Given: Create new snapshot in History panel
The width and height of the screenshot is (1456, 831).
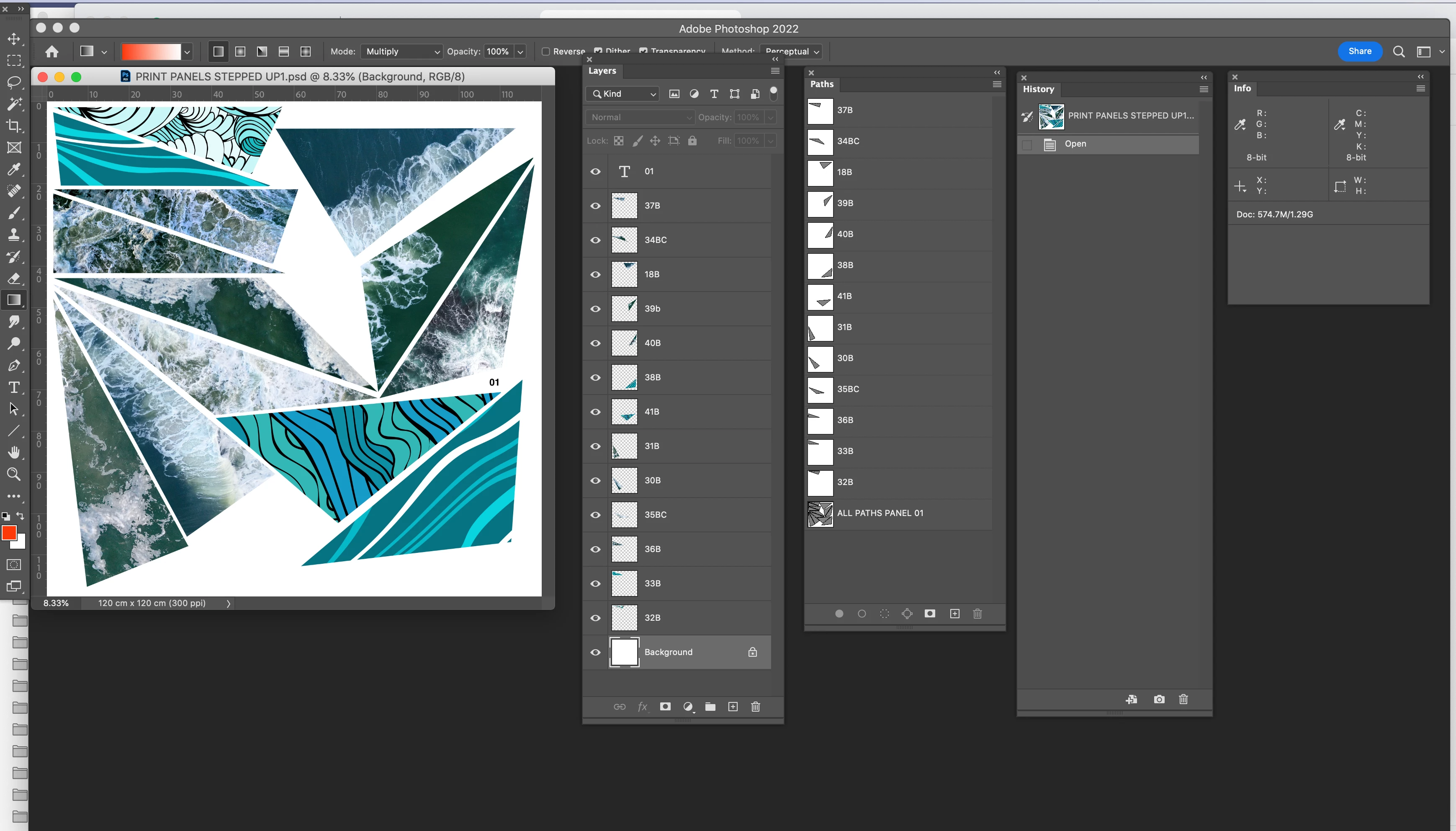Looking at the screenshot, I should [1159, 699].
